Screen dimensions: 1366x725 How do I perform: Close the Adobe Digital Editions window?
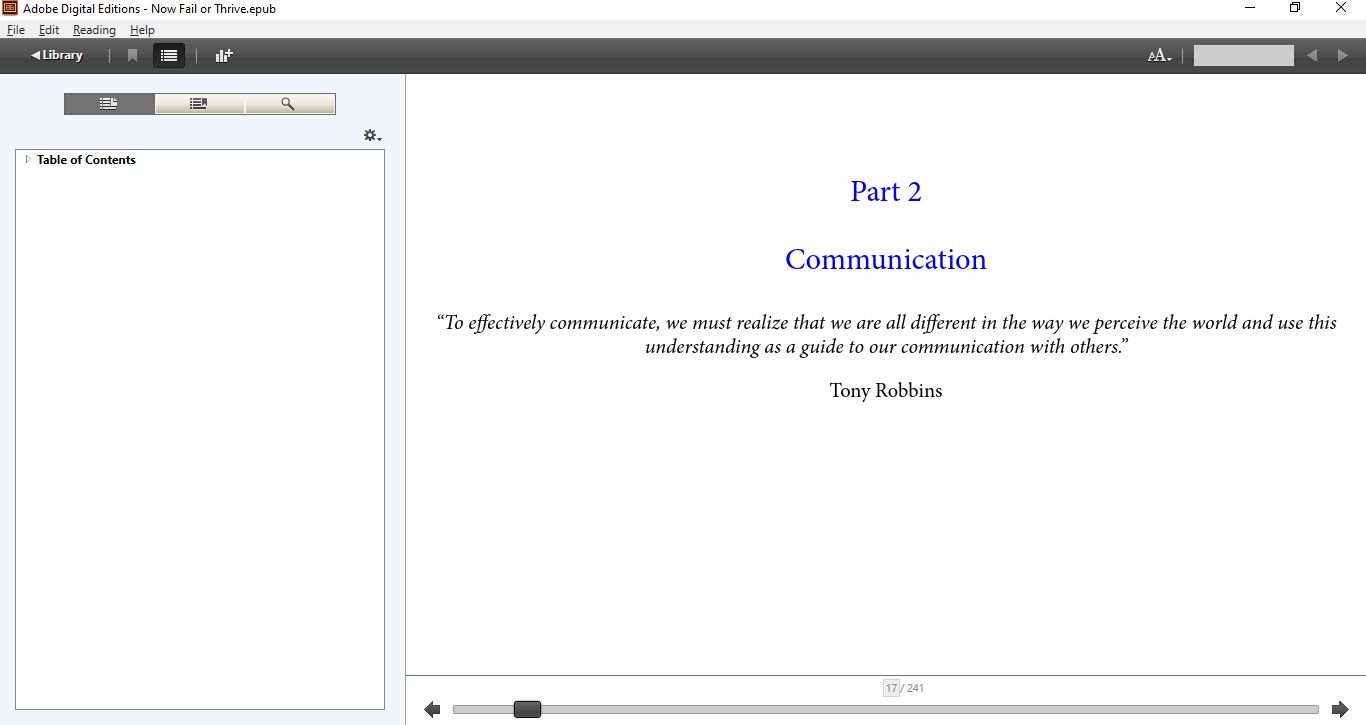[x=1341, y=8]
